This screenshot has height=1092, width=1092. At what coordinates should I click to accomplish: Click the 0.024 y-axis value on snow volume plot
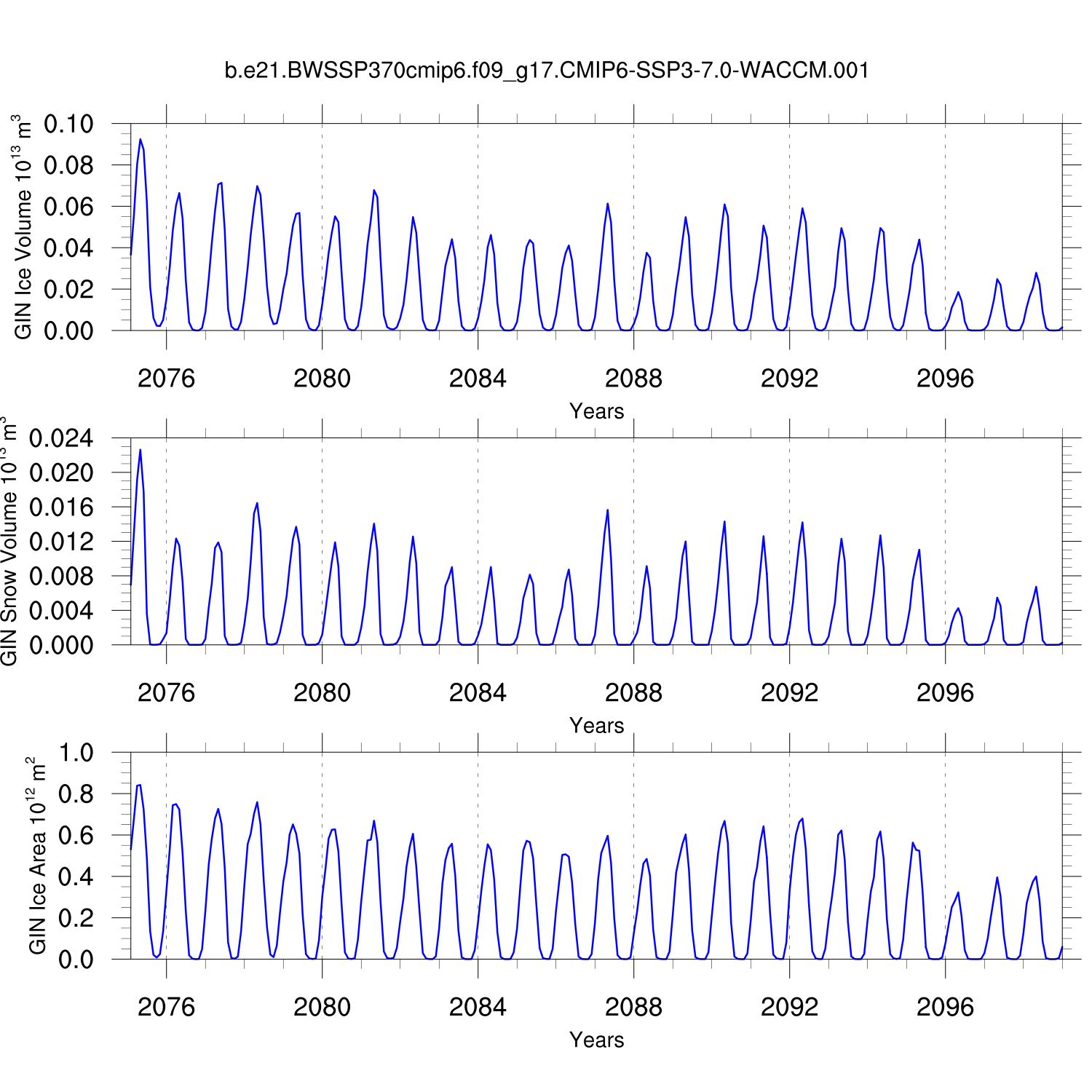click(x=62, y=438)
